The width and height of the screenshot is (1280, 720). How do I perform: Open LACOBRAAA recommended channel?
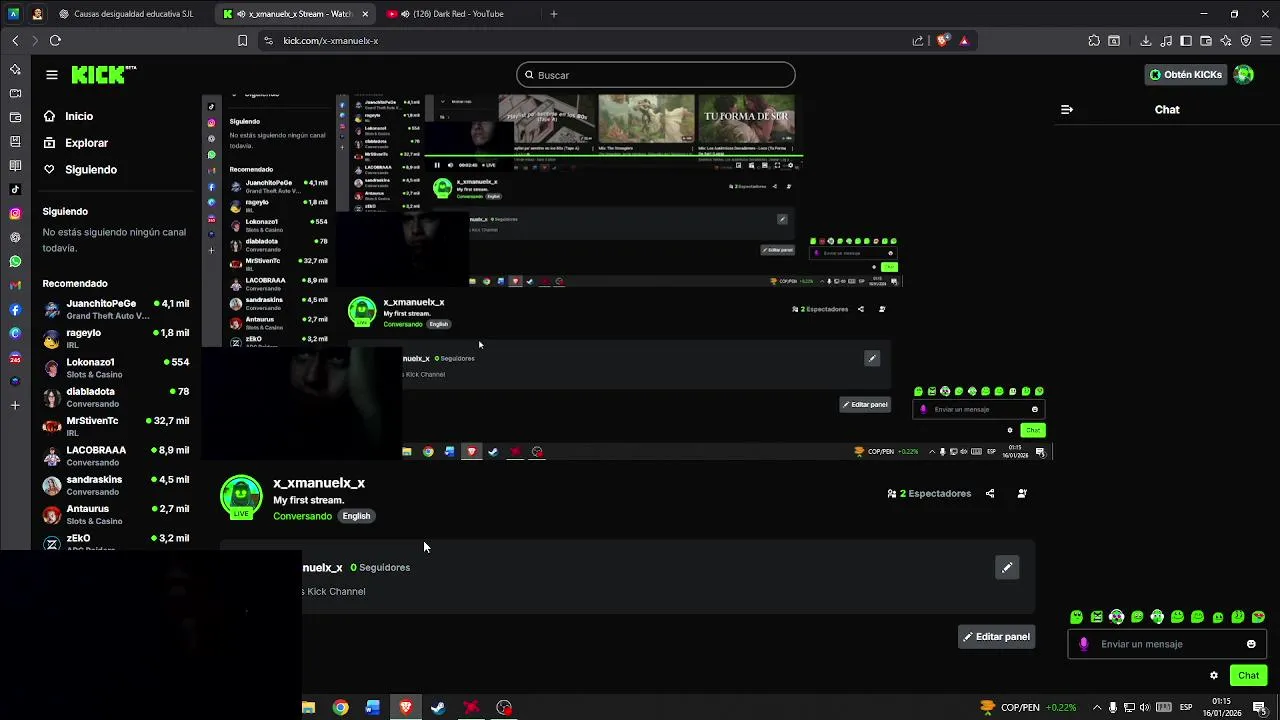116,456
